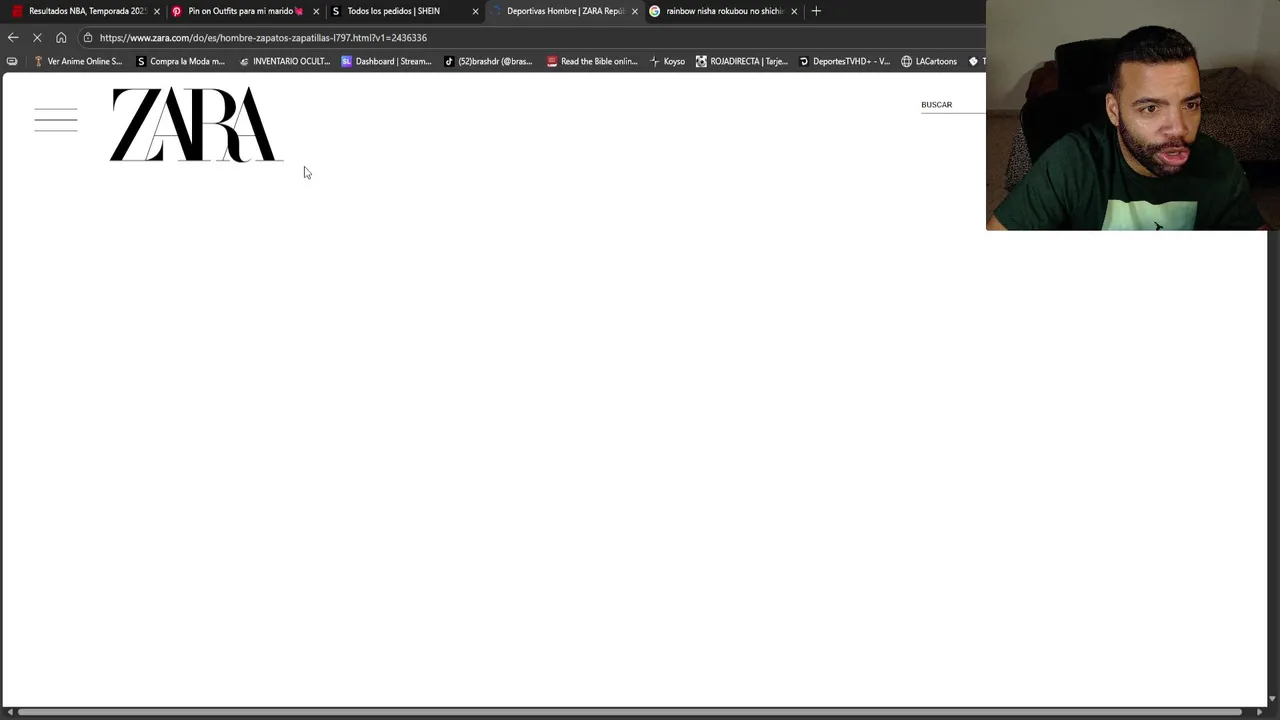
Task: Close the Deportivas Hombre ZARA tab
Action: [x=634, y=11]
